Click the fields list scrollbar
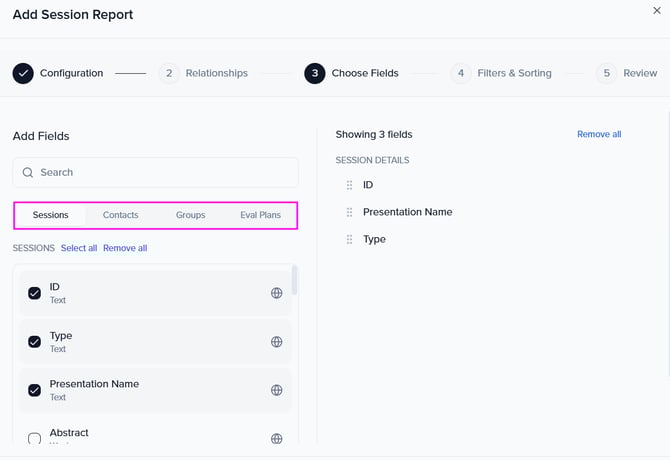This screenshot has width=670, height=460. [294, 280]
